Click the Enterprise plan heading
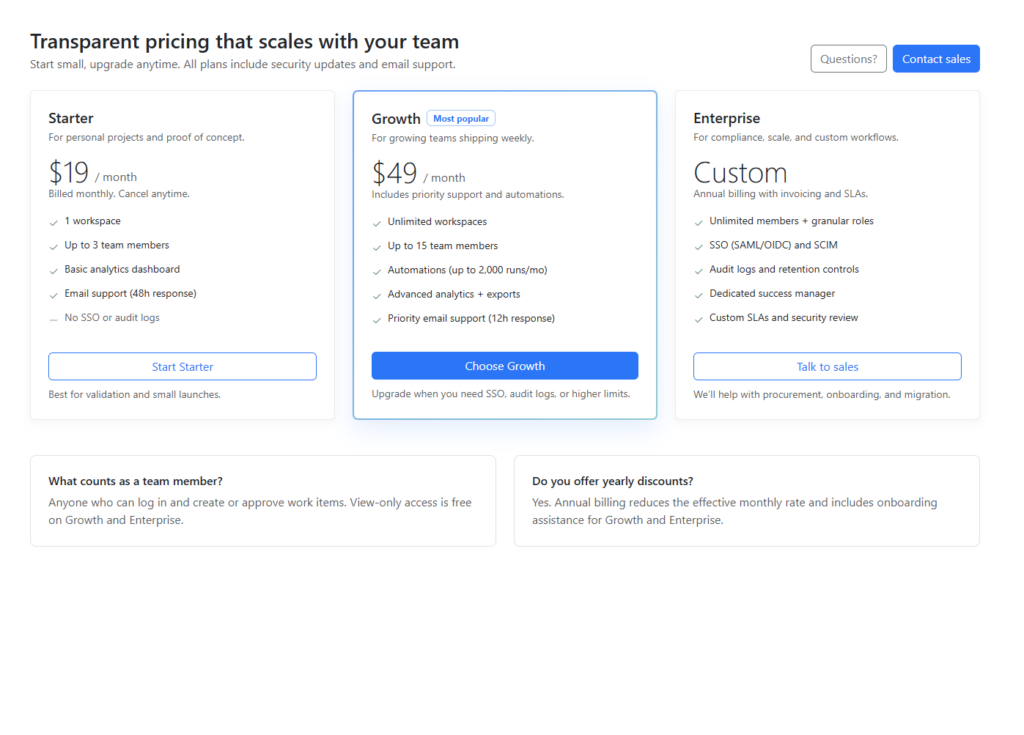This screenshot has height=735, width=1024. pyautogui.click(x=727, y=118)
